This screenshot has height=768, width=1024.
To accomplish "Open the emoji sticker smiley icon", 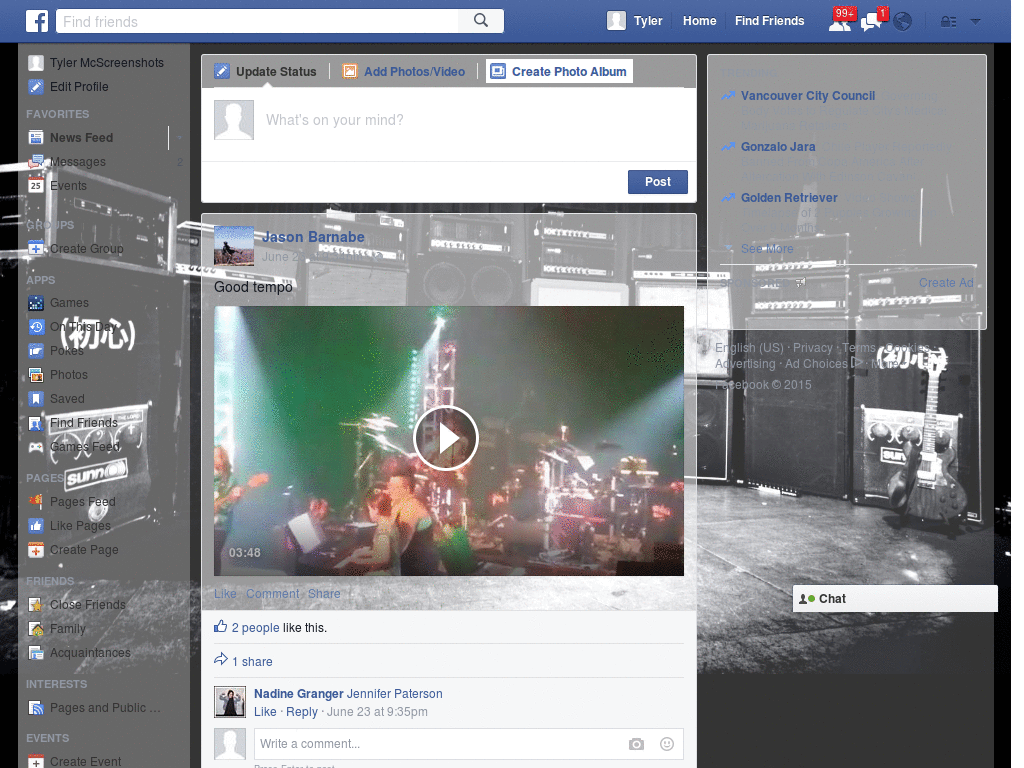I will pos(667,744).
